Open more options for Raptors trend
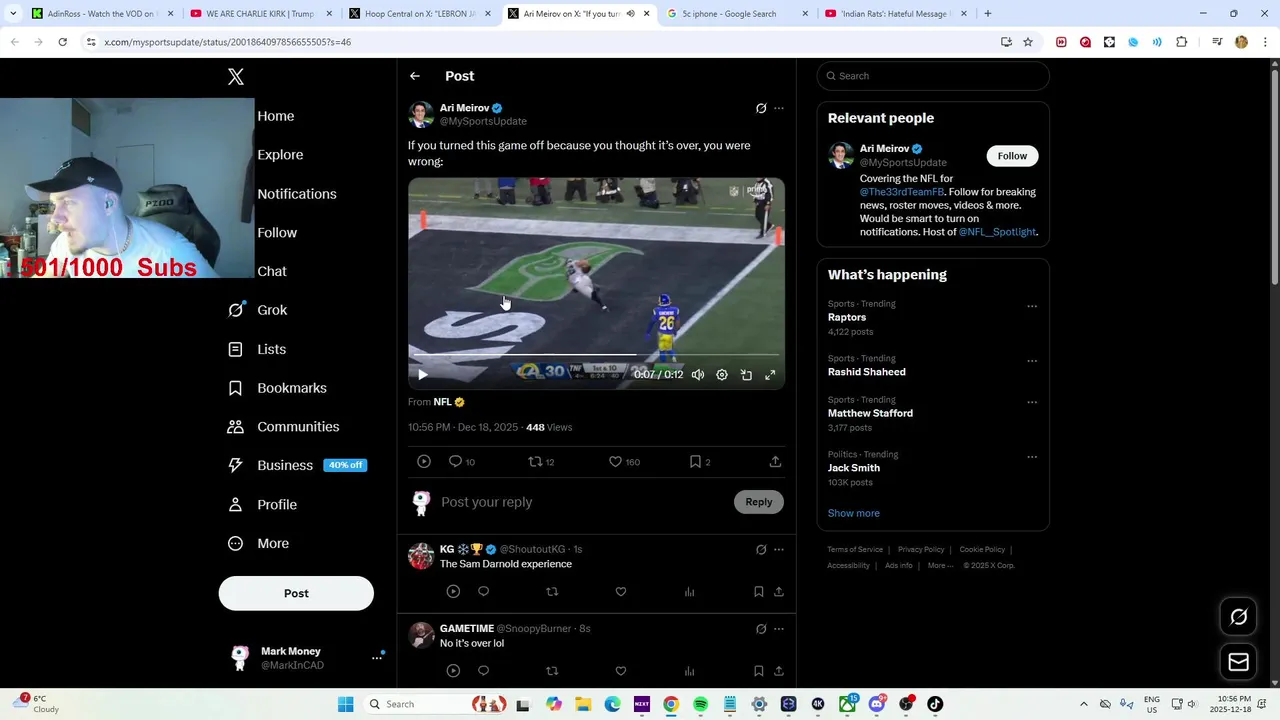 pos(1032,307)
